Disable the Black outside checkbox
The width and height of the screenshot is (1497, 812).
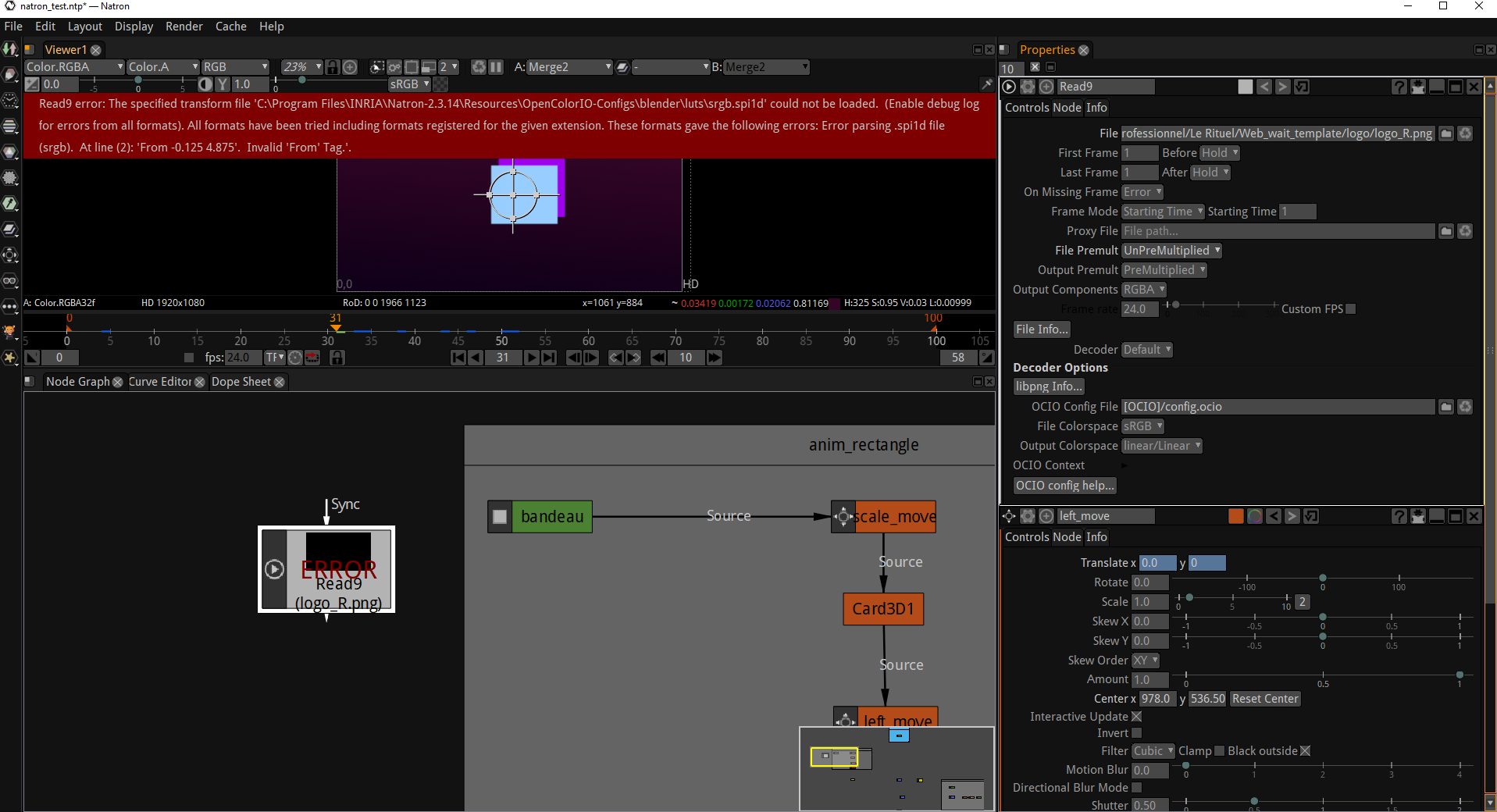(1305, 751)
